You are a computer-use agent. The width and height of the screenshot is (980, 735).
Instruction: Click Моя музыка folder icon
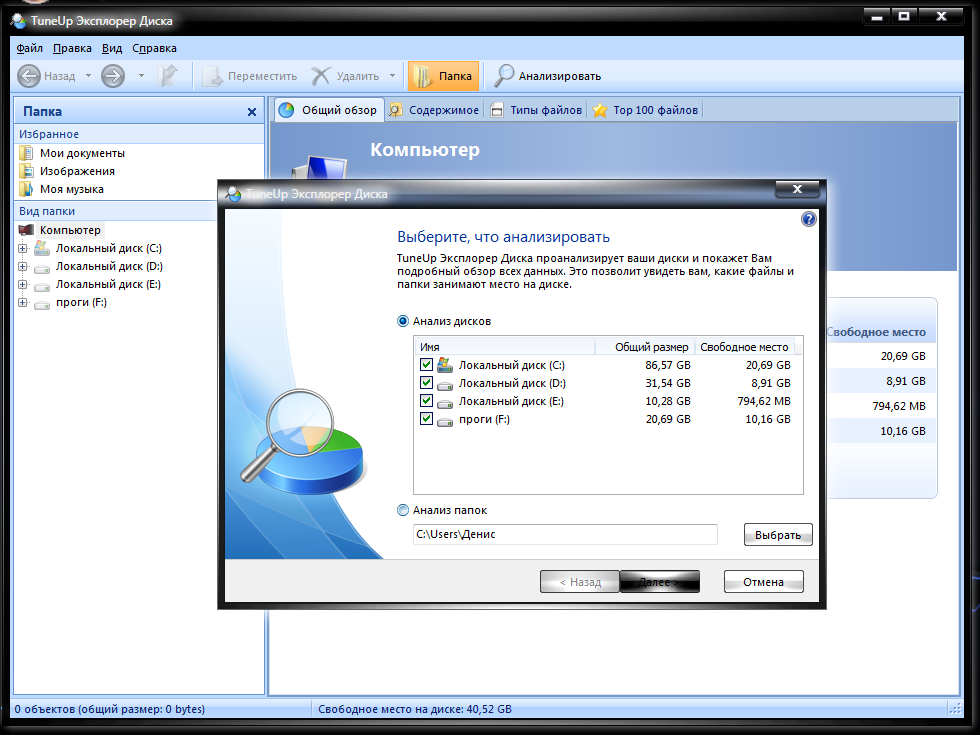click(x=26, y=189)
